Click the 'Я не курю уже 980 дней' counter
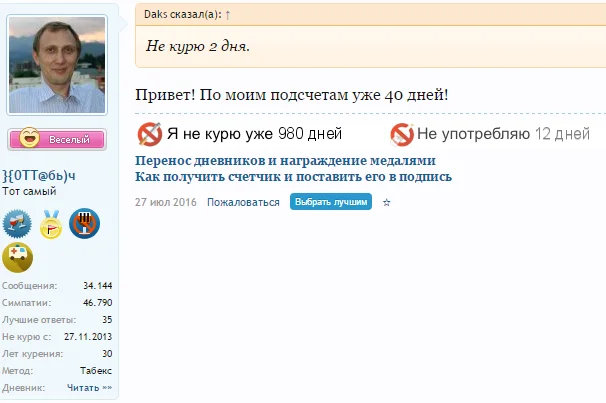Screen dimensions: 606x403 254,134
